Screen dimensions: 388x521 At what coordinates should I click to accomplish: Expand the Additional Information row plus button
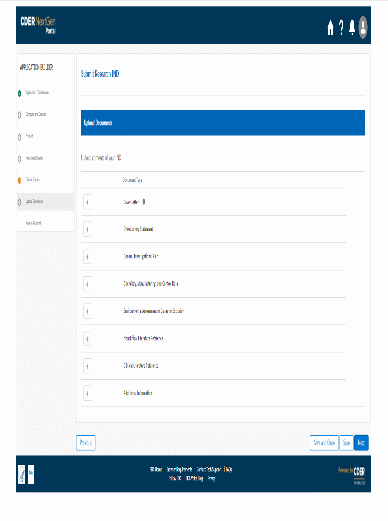[87, 393]
